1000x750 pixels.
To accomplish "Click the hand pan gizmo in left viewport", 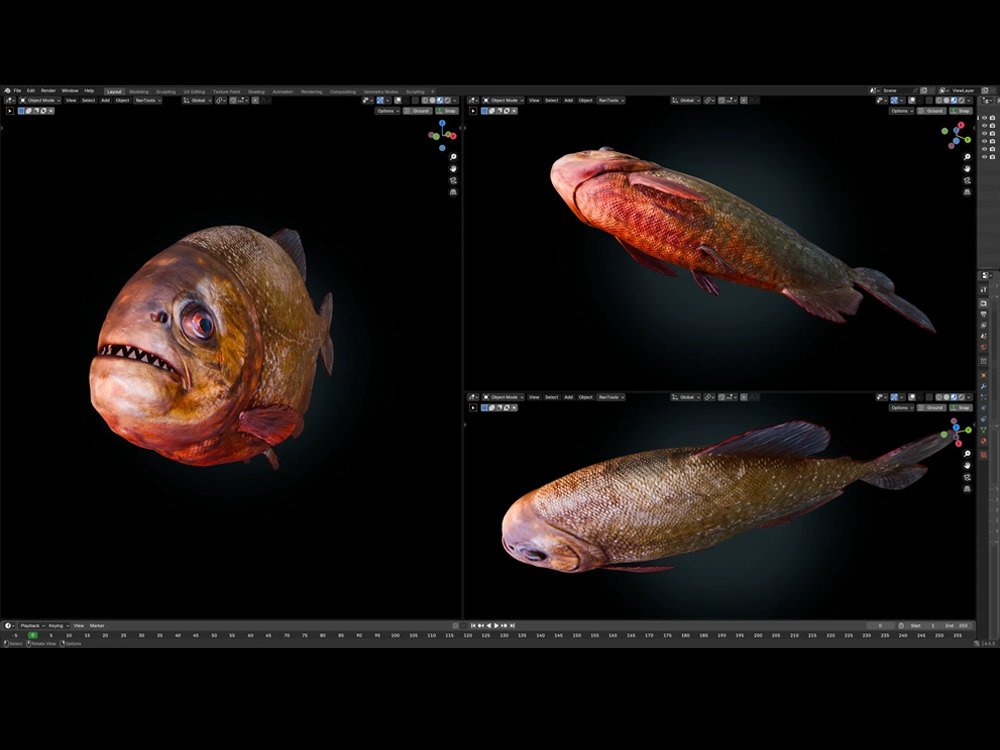I will pyautogui.click(x=453, y=168).
